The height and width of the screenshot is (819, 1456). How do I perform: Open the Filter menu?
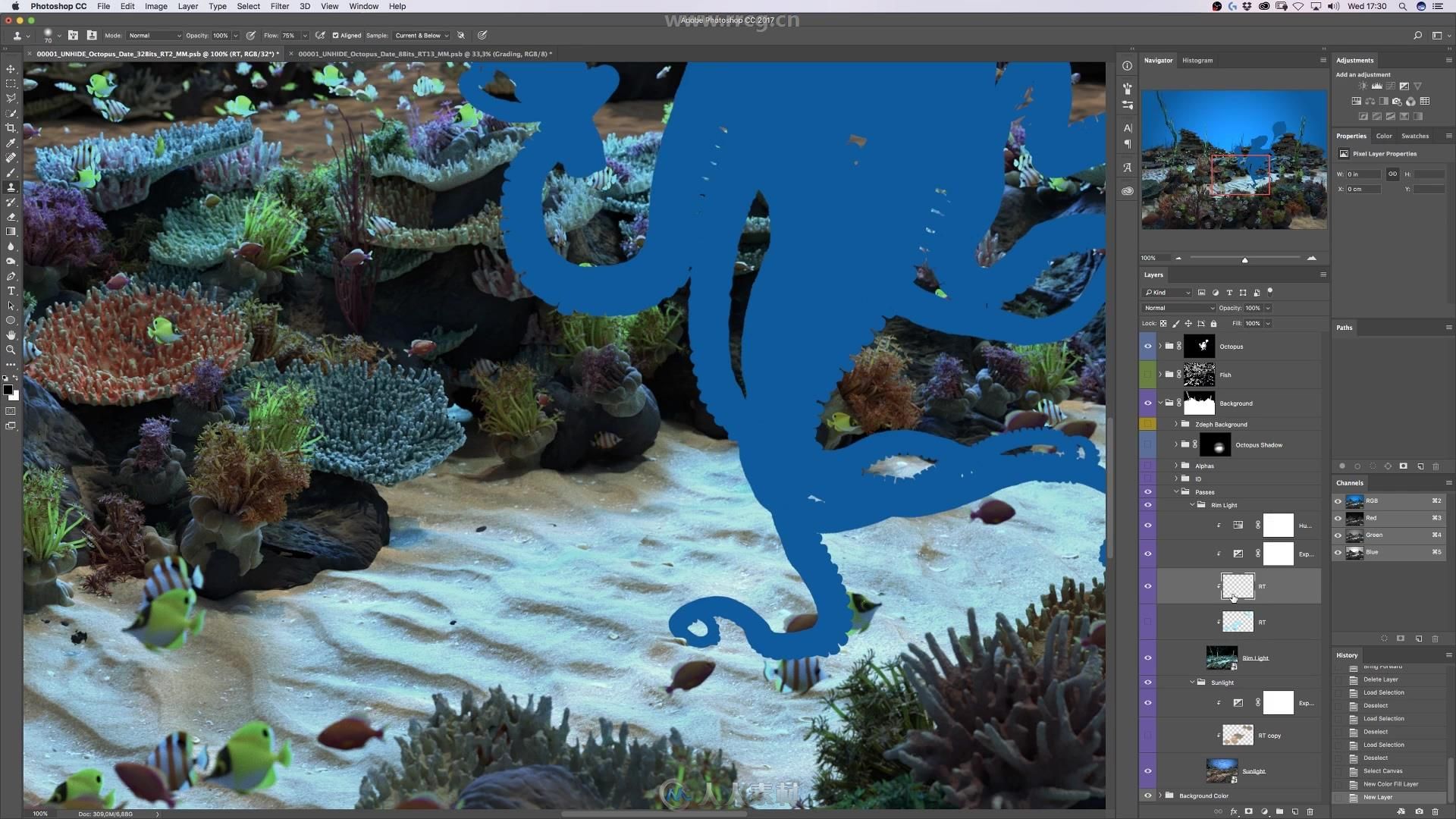pyautogui.click(x=279, y=6)
